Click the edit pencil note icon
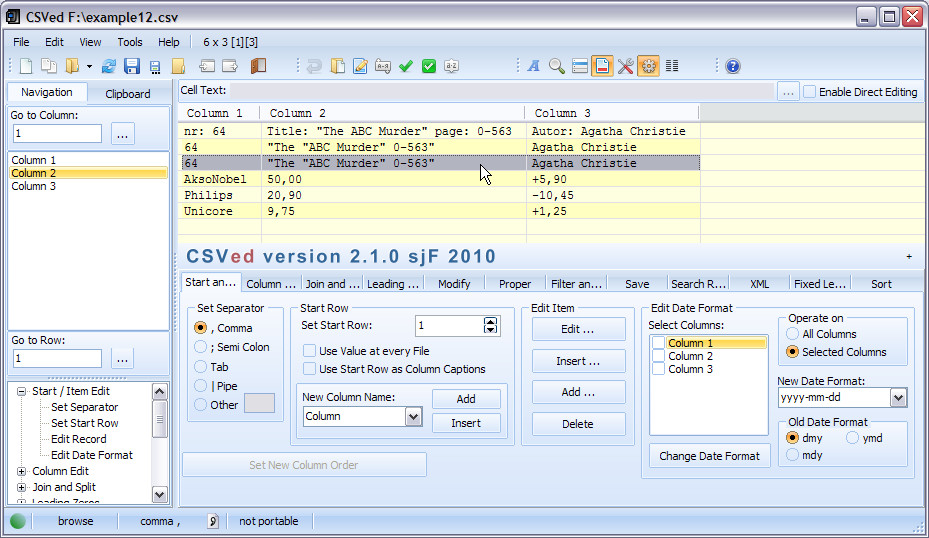Image resolution: width=929 pixels, height=538 pixels. (360, 66)
